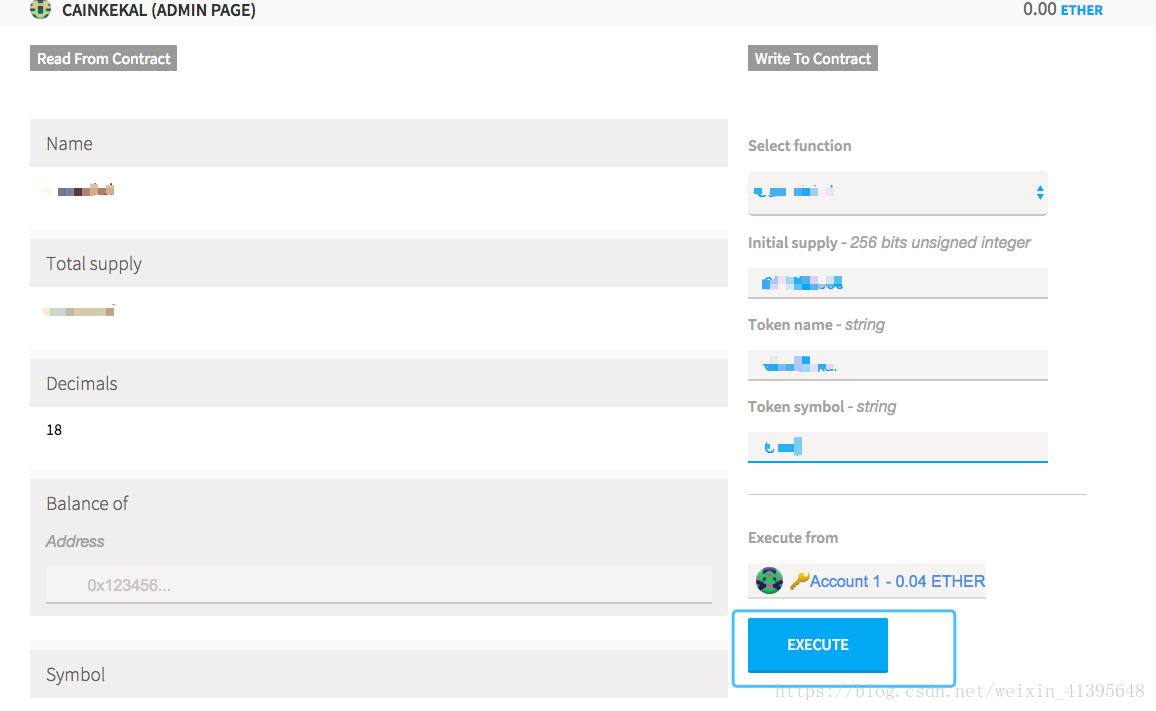The width and height of the screenshot is (1156, 711).
Task: Click the CAINKEKAL contract identicon
Action: click(40, 10)
